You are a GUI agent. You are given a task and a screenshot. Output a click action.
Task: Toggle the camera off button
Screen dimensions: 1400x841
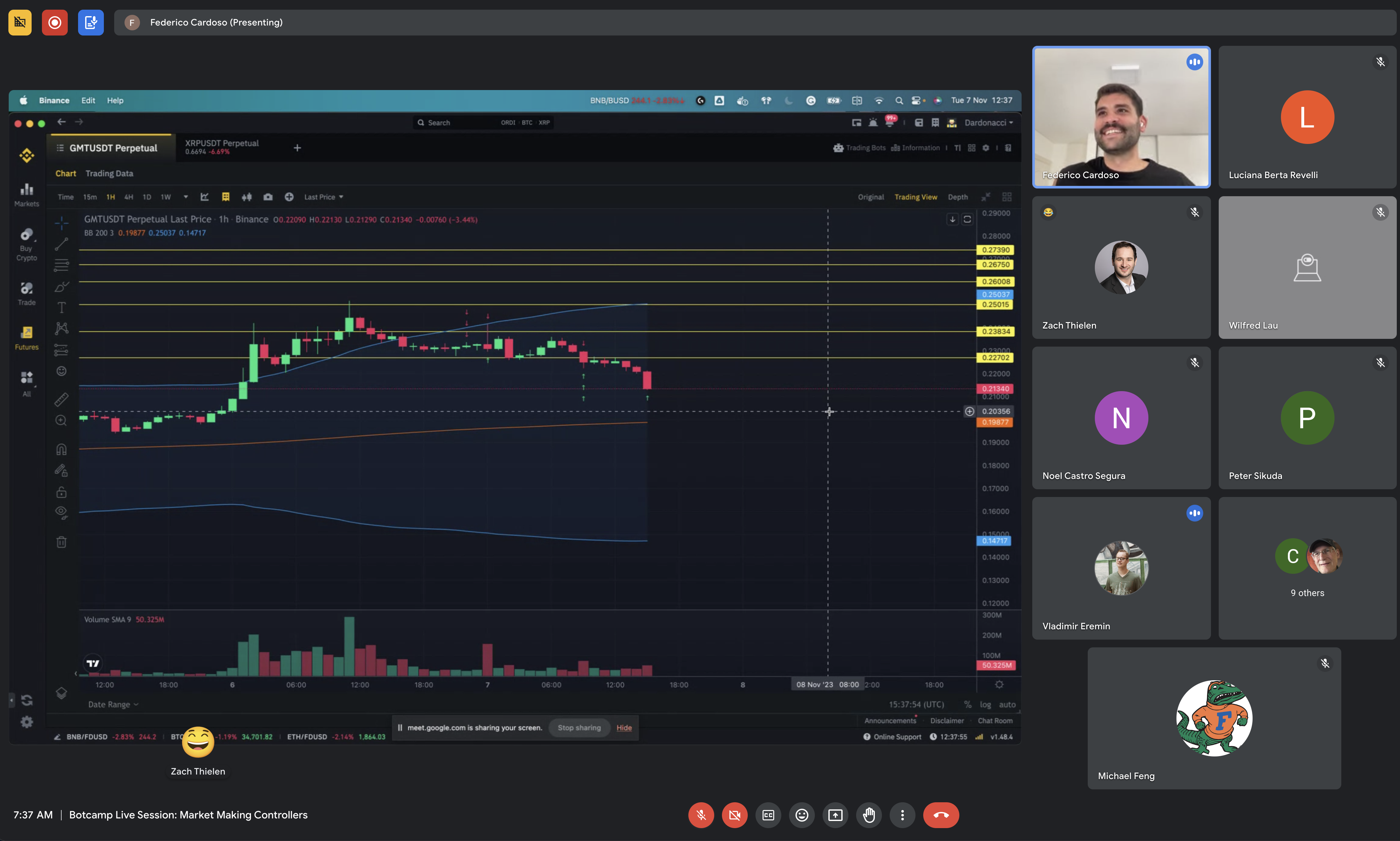click(x=735, y=815)
